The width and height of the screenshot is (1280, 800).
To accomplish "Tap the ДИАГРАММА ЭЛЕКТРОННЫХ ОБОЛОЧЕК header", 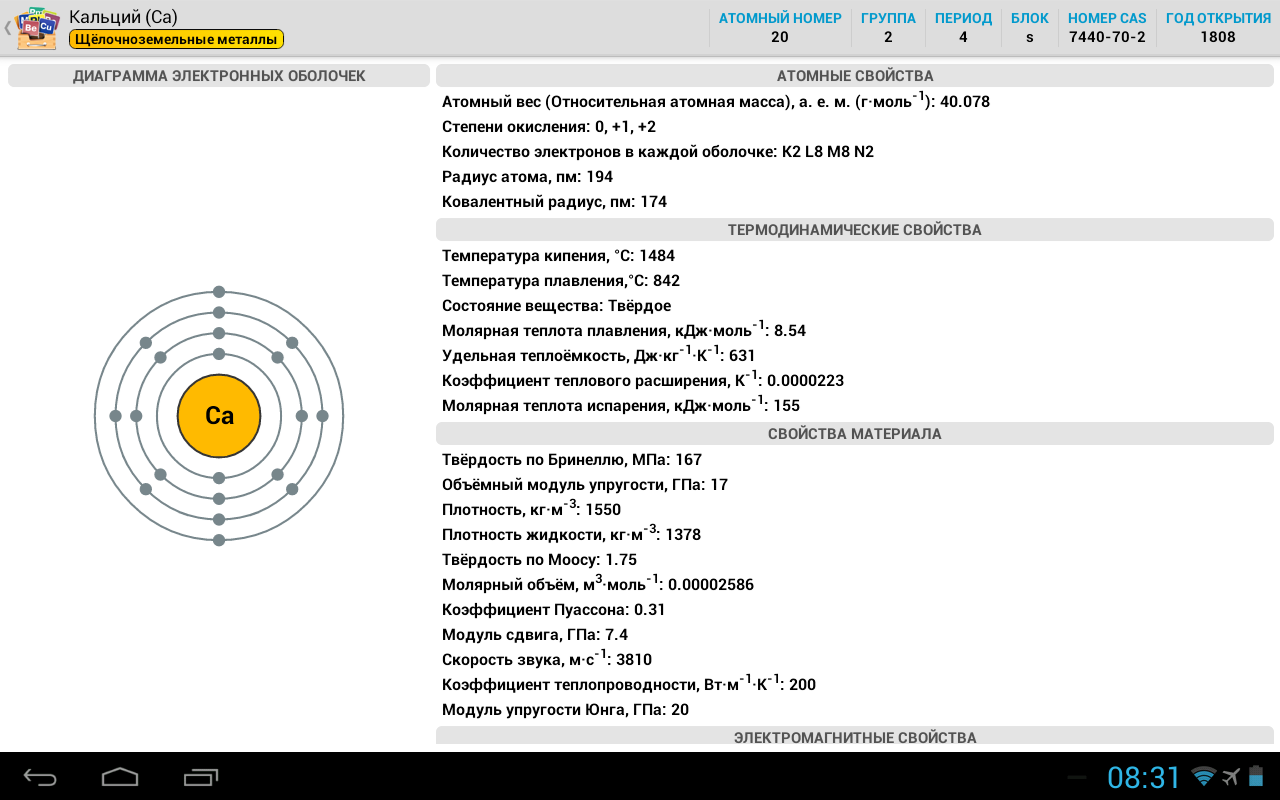I will (x=219, y=76).
